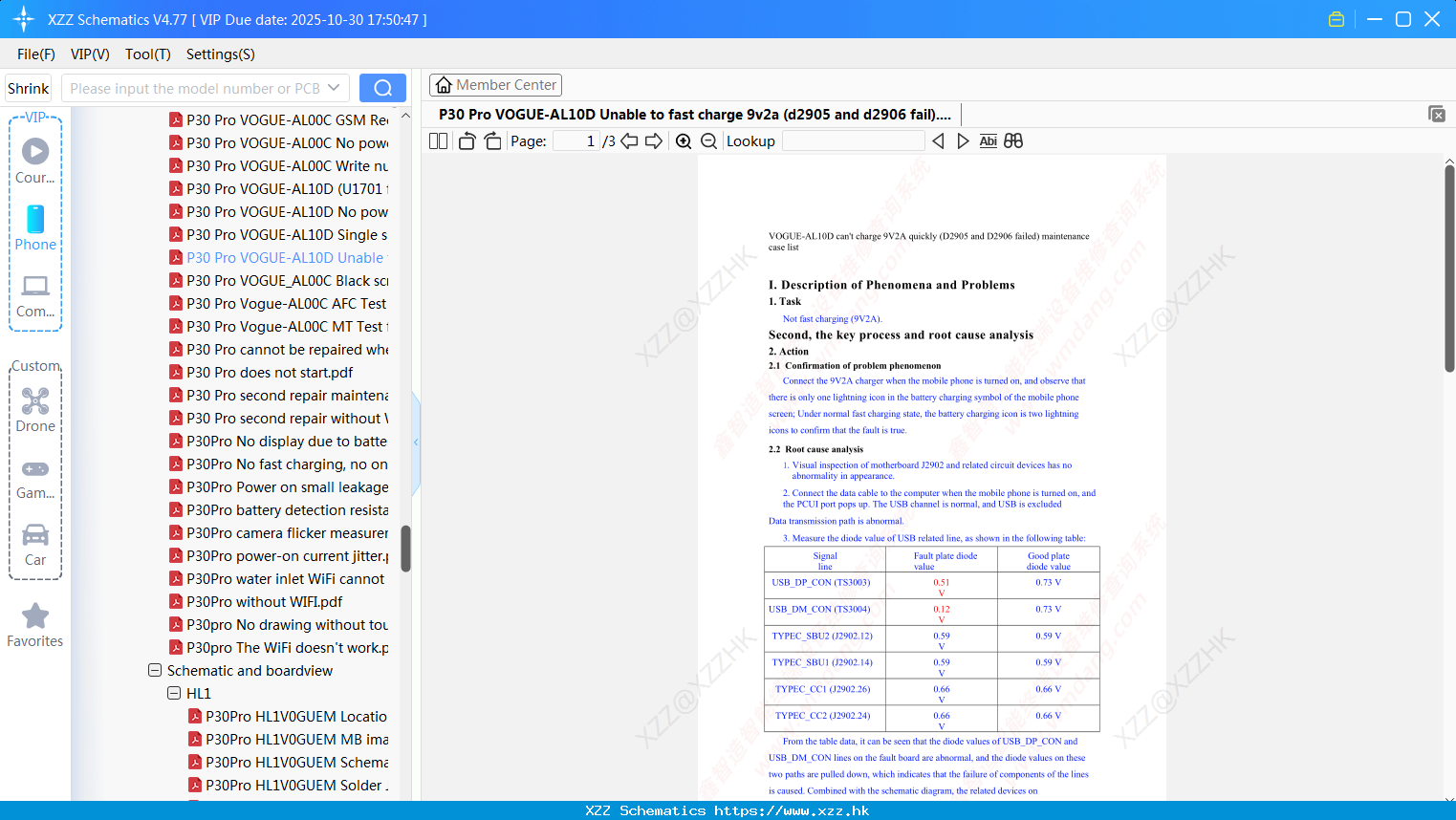Select highlighted P30 Pro VOGUE-AL10D Unable file
1456x820 pixels.
(279, 257)
